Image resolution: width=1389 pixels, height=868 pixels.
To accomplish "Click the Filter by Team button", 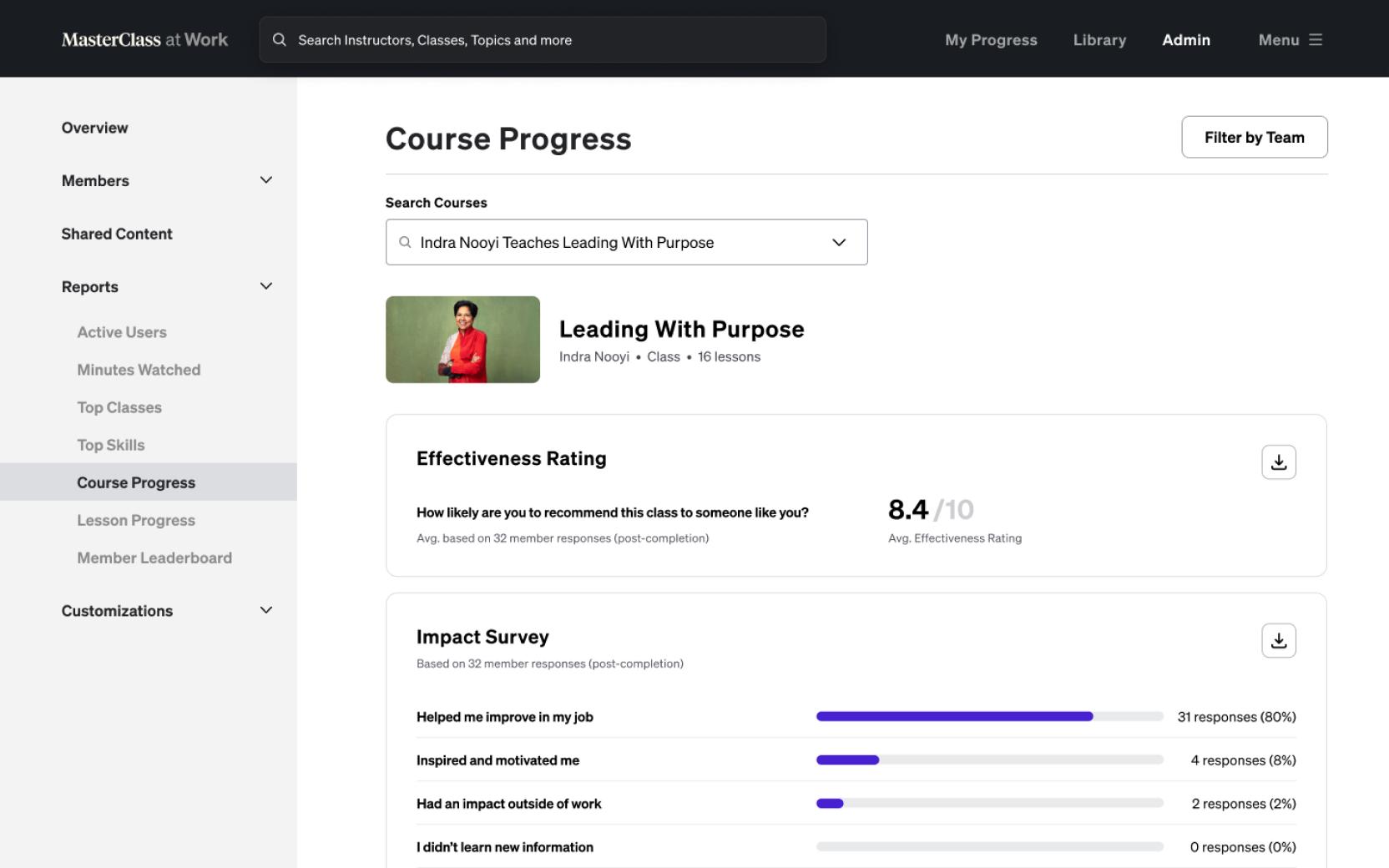I will point(1255,137).
